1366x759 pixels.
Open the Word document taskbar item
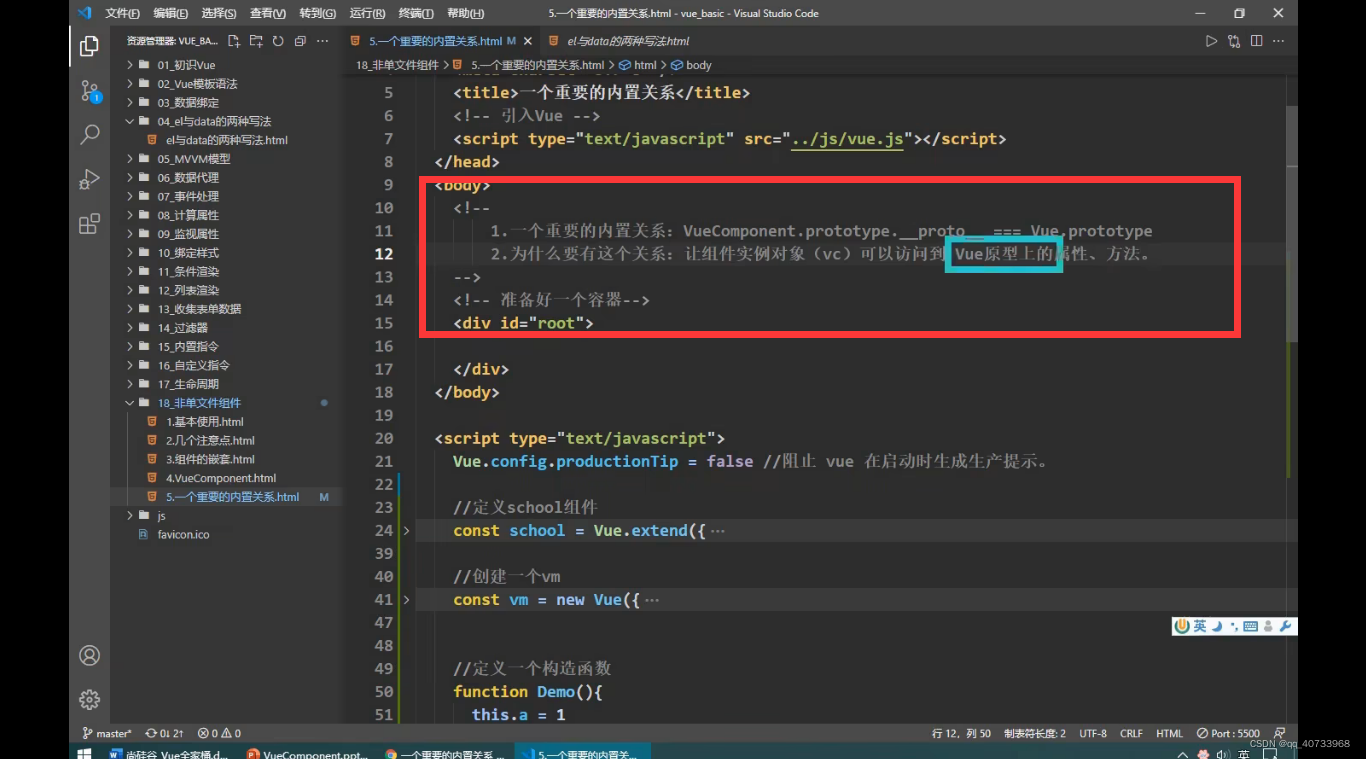tap(169, 754)
